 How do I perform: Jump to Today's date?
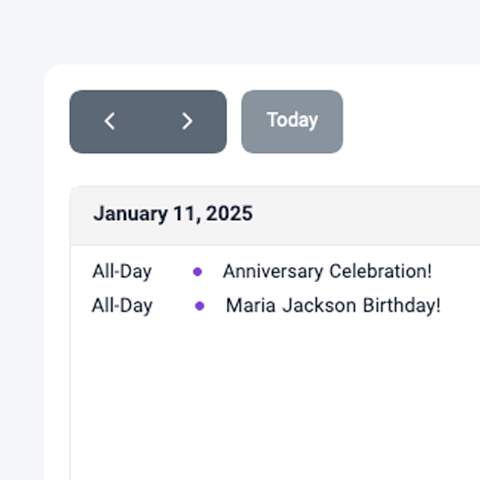pyautogui.click(x=292, y=121)
